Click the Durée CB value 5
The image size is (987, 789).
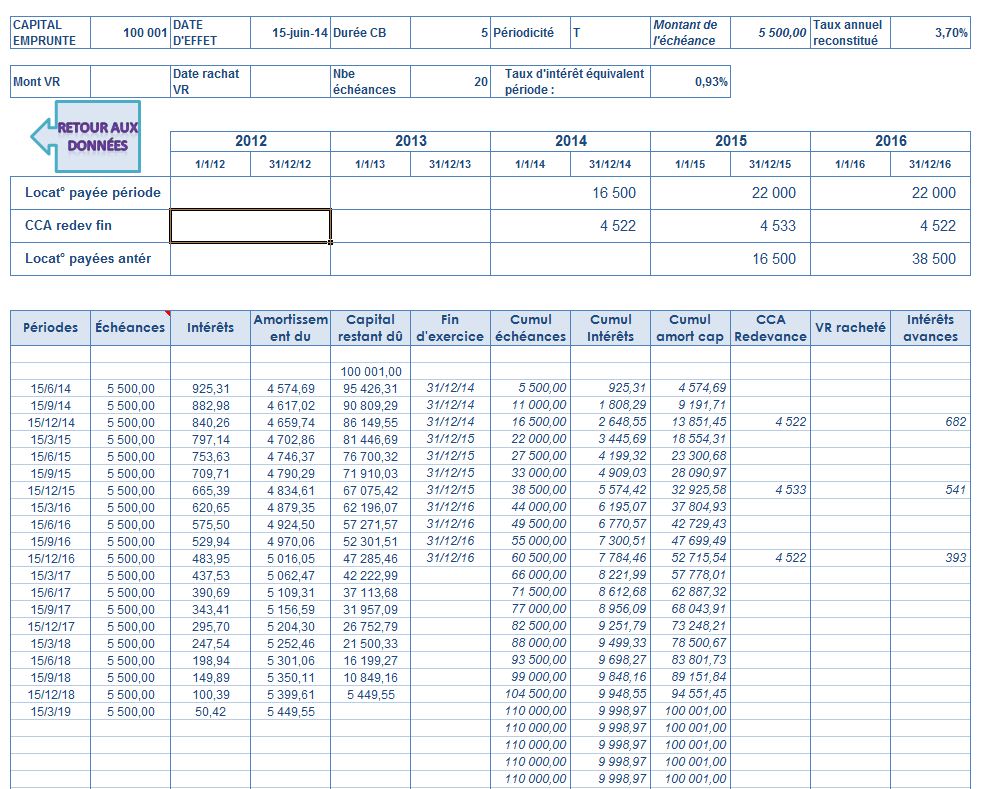click(450, 33)
